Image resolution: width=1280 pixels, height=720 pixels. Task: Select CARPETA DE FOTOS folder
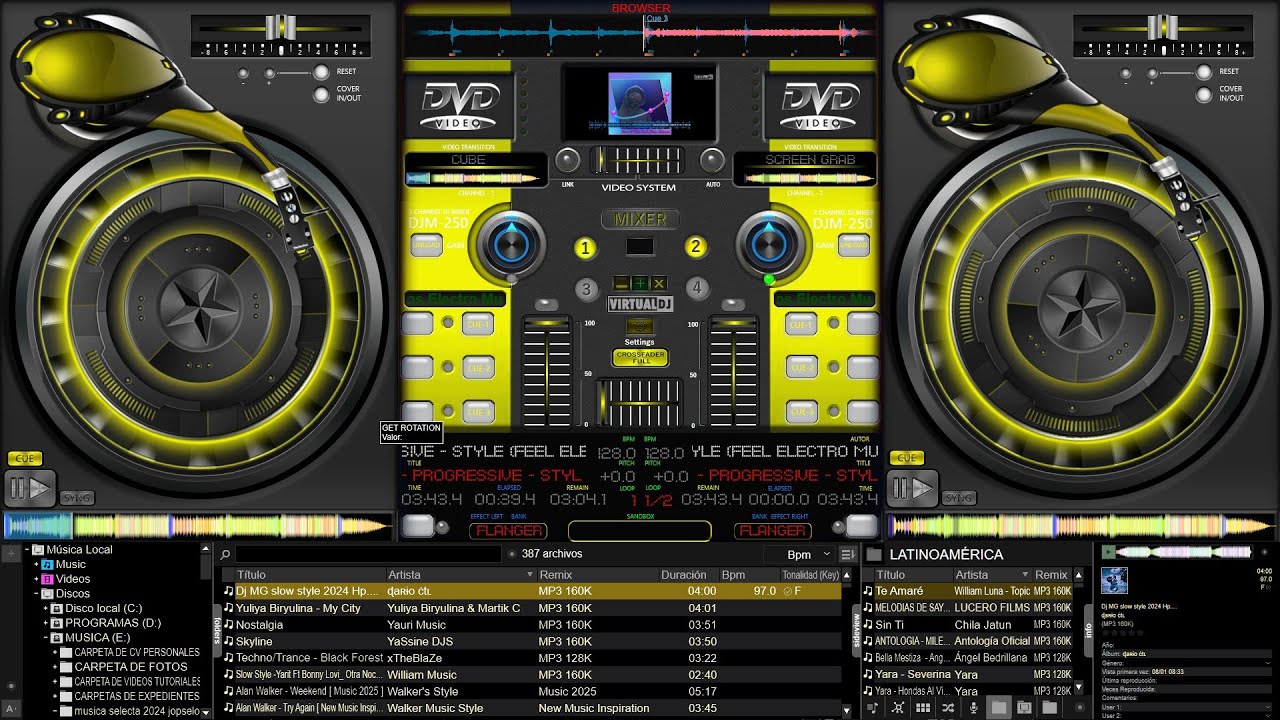coord(131,667)
